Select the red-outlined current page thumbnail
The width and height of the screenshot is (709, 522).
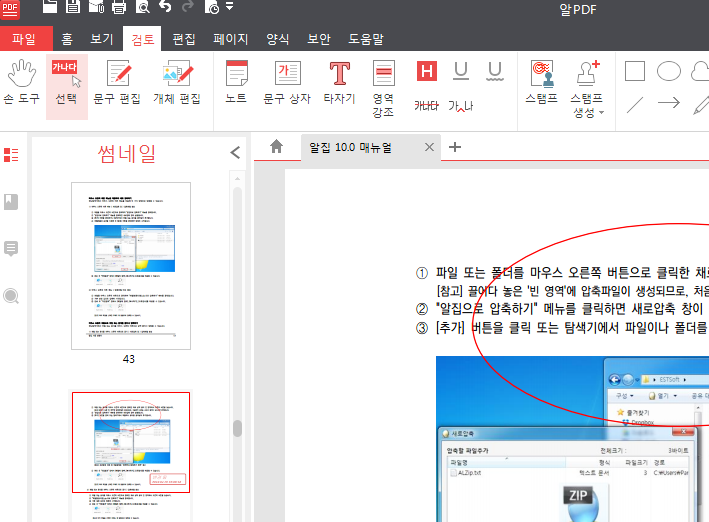coord(131,442)
